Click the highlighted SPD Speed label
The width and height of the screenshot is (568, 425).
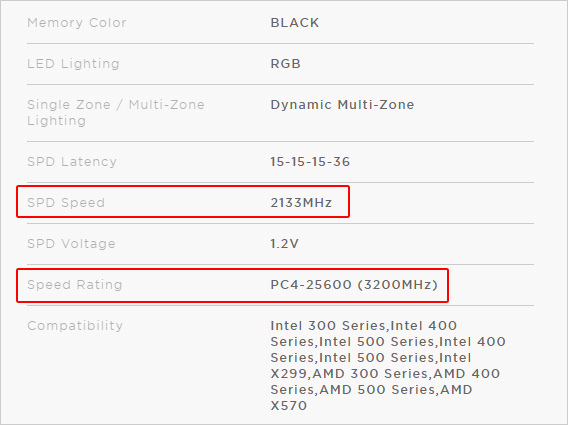coord(66,203)
